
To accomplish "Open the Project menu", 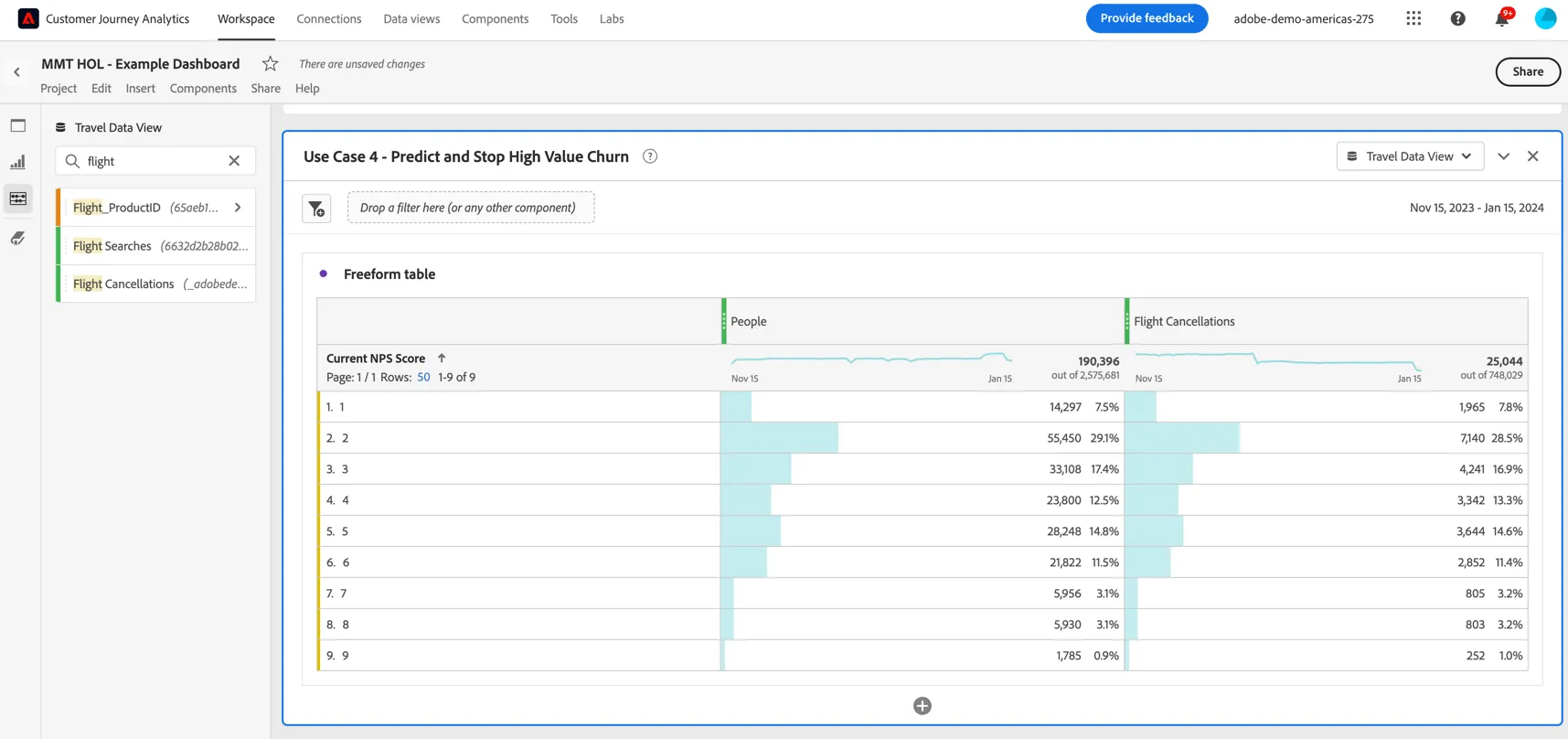I will point(59,89).
